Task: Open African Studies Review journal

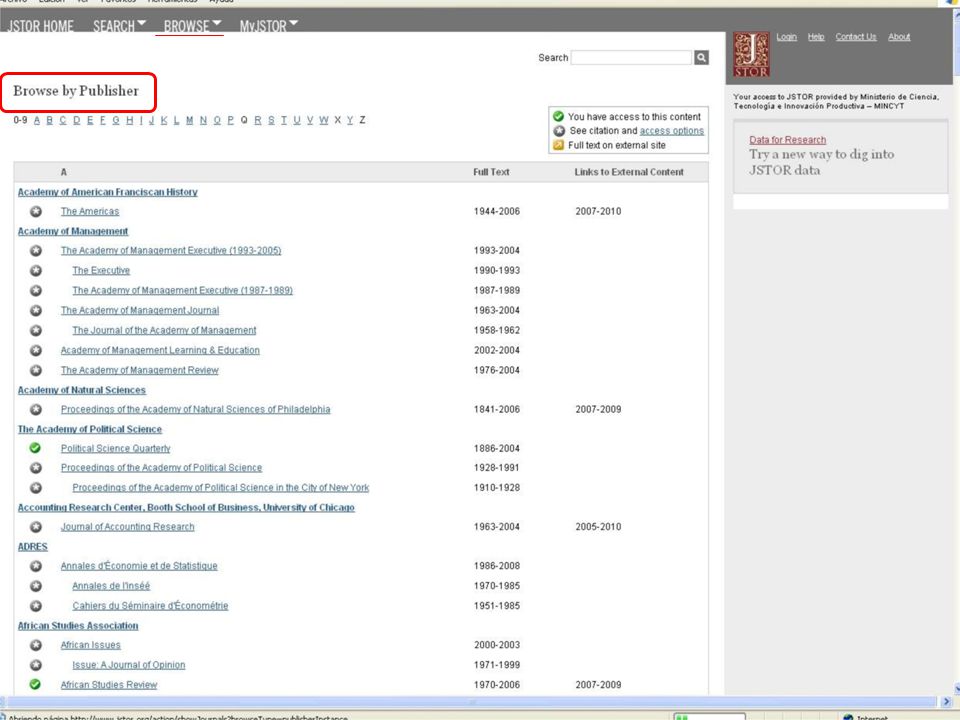Action: (109, 684)
